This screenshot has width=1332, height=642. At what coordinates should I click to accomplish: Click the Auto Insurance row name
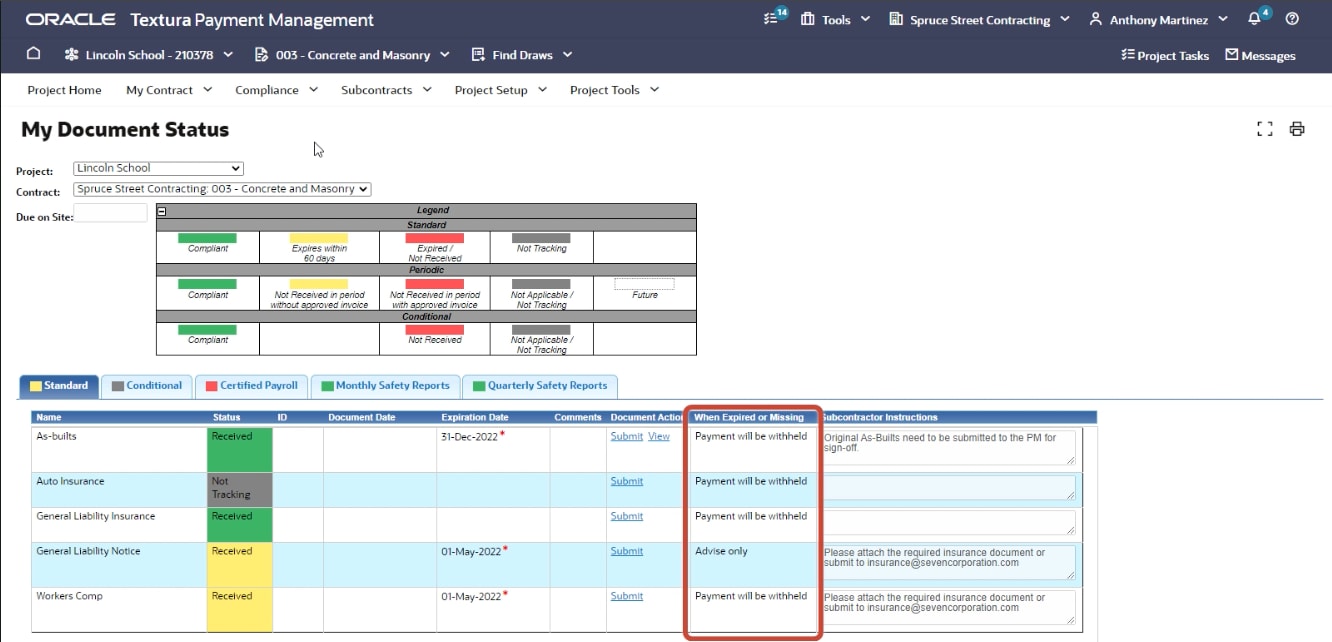(70, 481)
